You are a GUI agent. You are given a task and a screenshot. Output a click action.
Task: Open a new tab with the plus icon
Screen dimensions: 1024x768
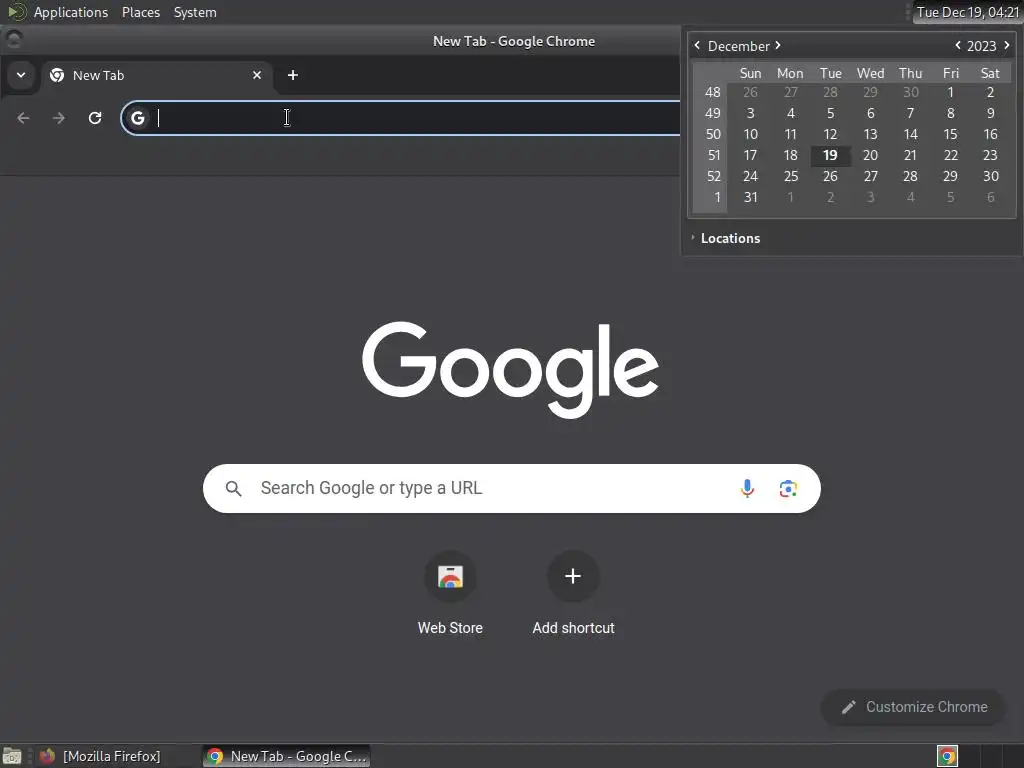[293, 75]
